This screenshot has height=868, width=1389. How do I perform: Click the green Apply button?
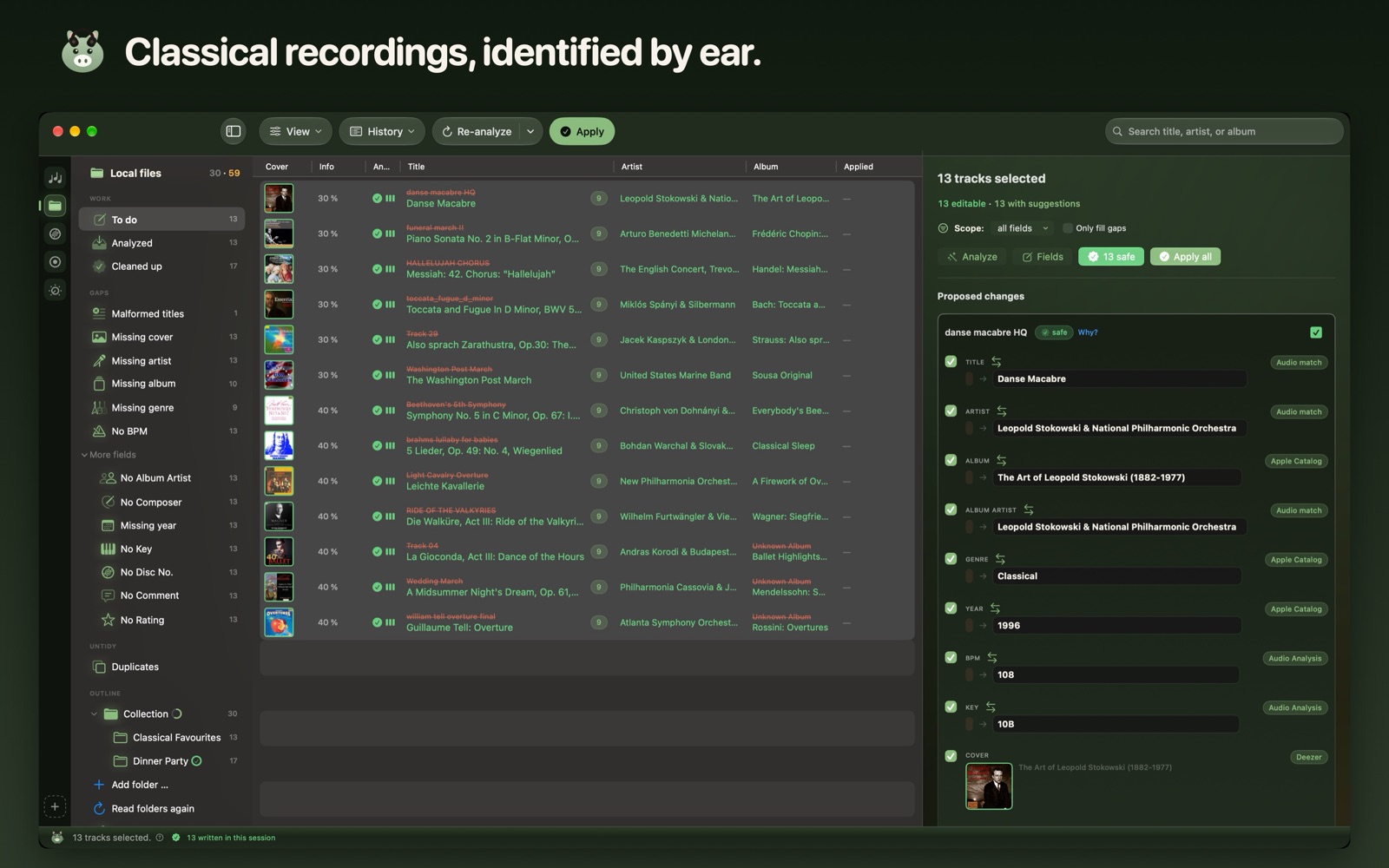click(x=582, y=131)
